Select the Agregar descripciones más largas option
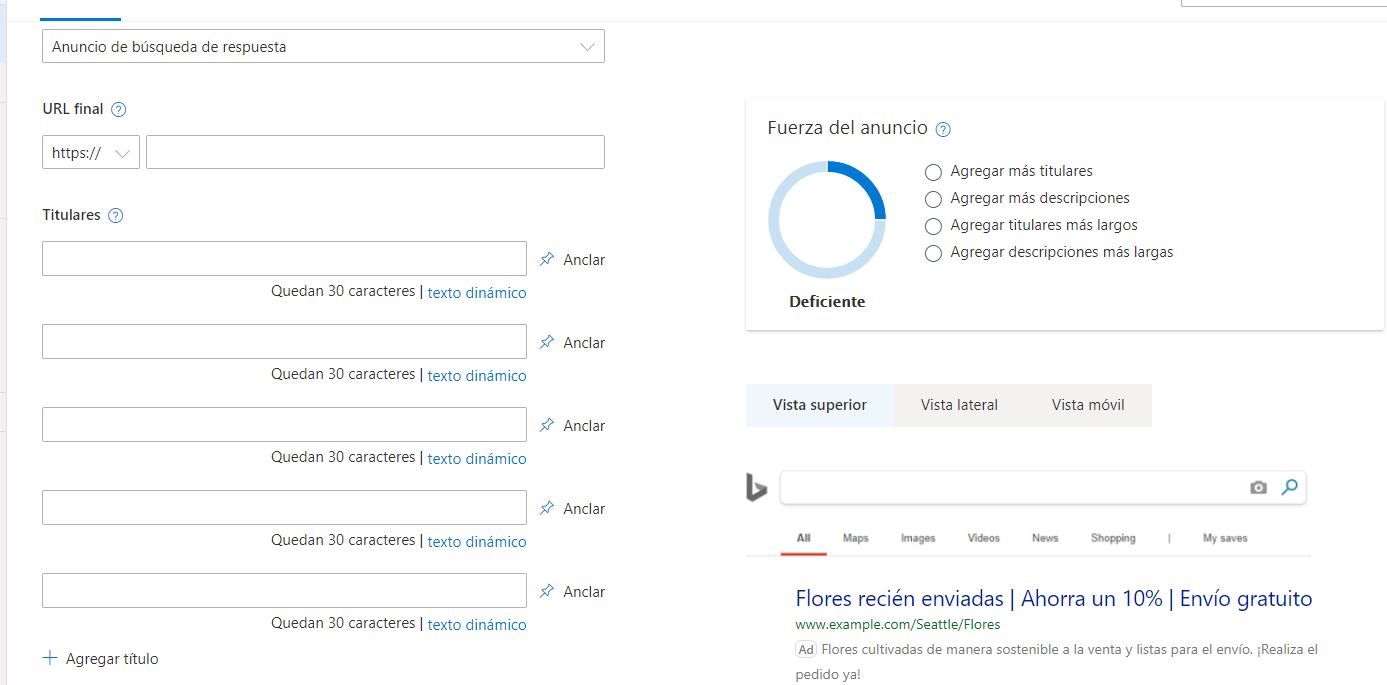Viewport: 1387px width, 685px height. click(x=933, y=252)
